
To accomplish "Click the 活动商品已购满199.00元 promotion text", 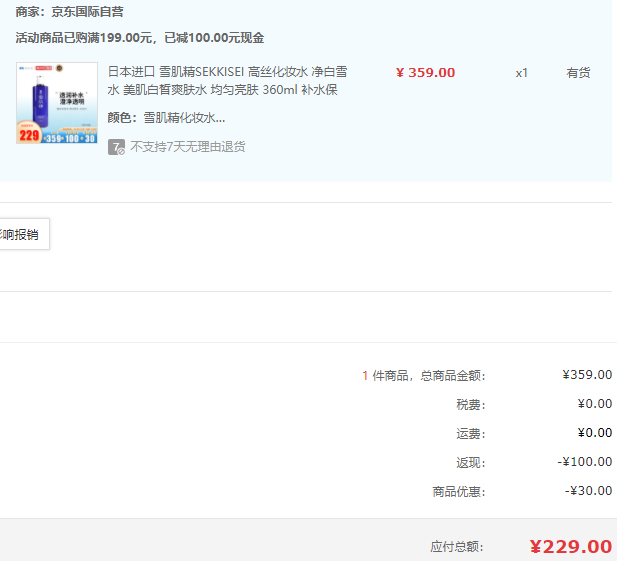I will pos(140,38).
